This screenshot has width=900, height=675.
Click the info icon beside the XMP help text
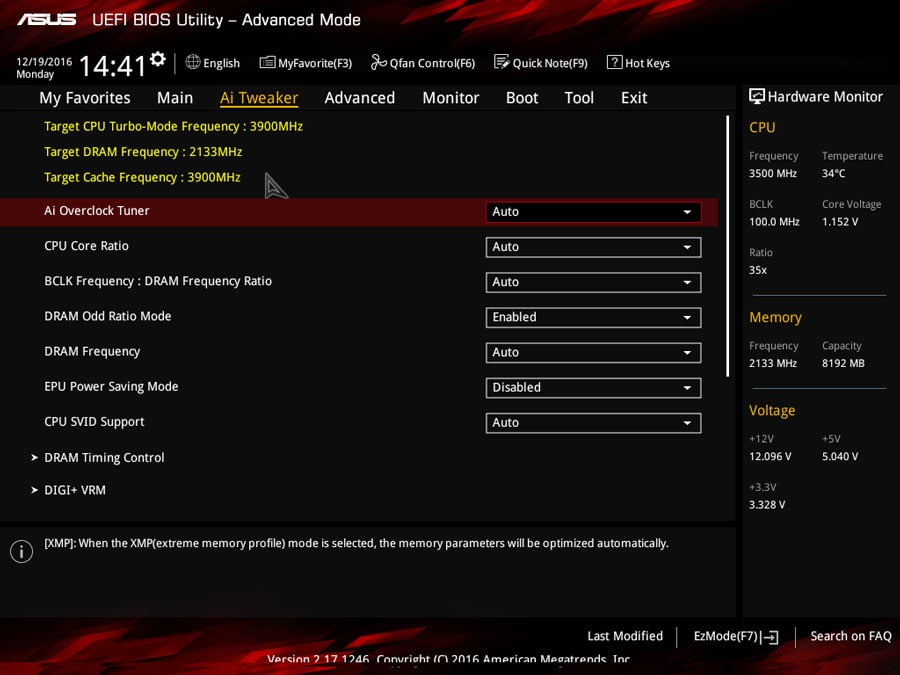point(21,551)
